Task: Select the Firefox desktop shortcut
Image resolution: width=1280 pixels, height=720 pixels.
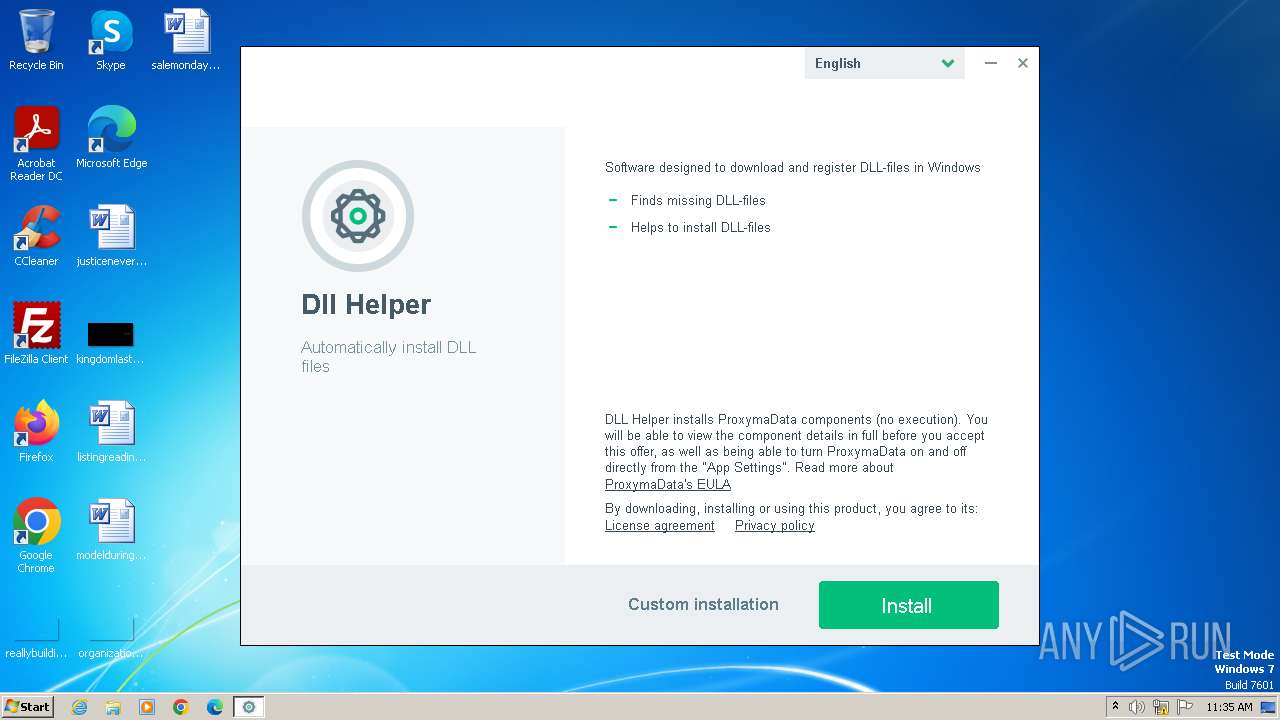Action: pyautogui.click(x=36, y=433)
